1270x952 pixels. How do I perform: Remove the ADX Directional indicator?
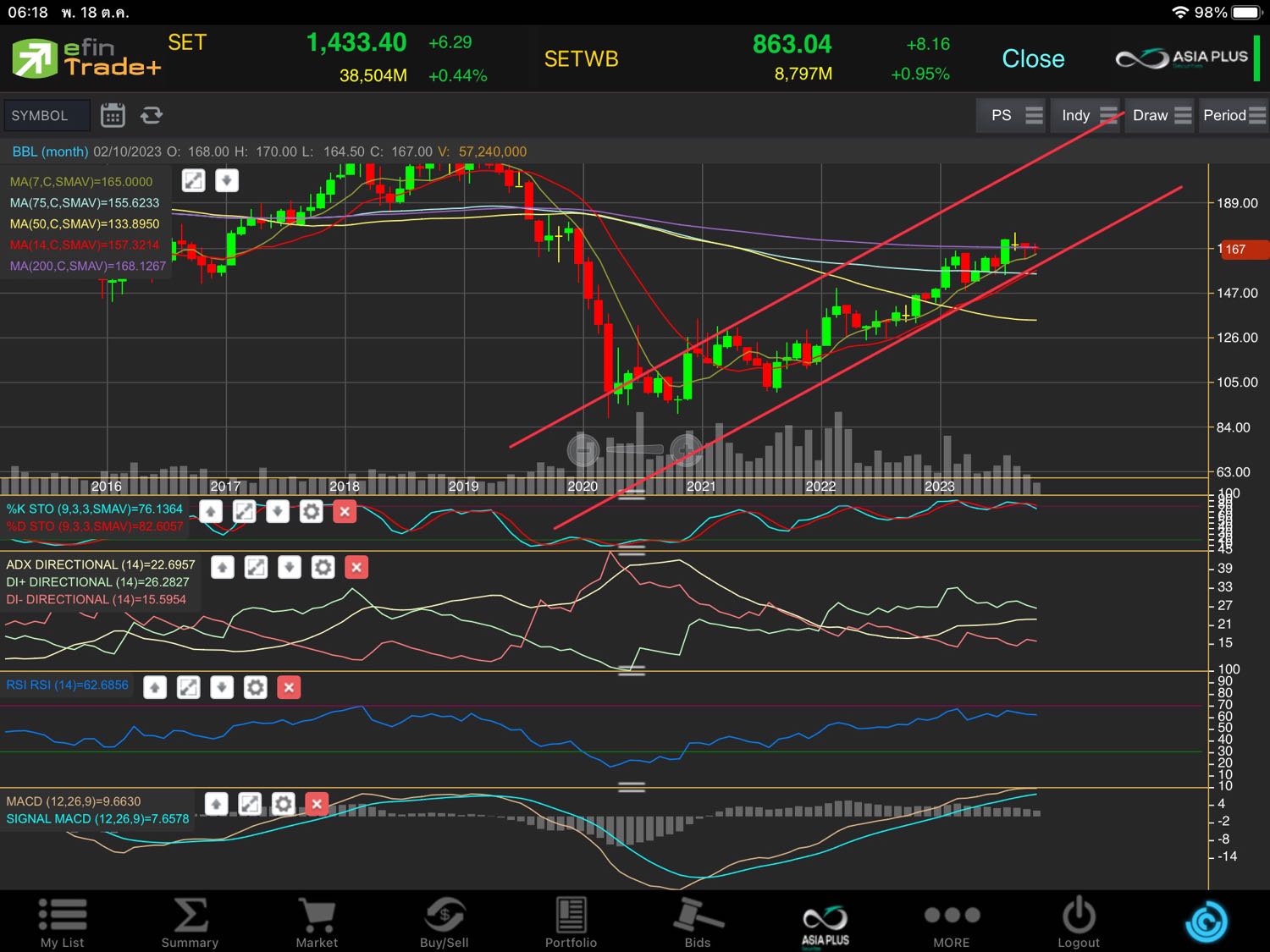point(356,567)
